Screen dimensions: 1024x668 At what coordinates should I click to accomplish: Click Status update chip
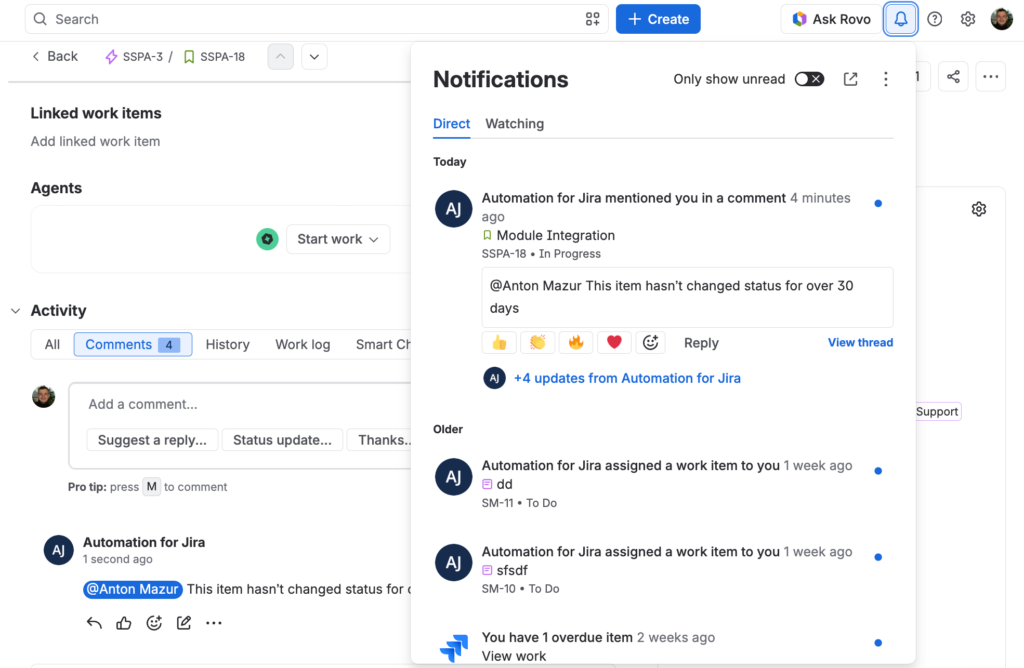pos(282,440)
